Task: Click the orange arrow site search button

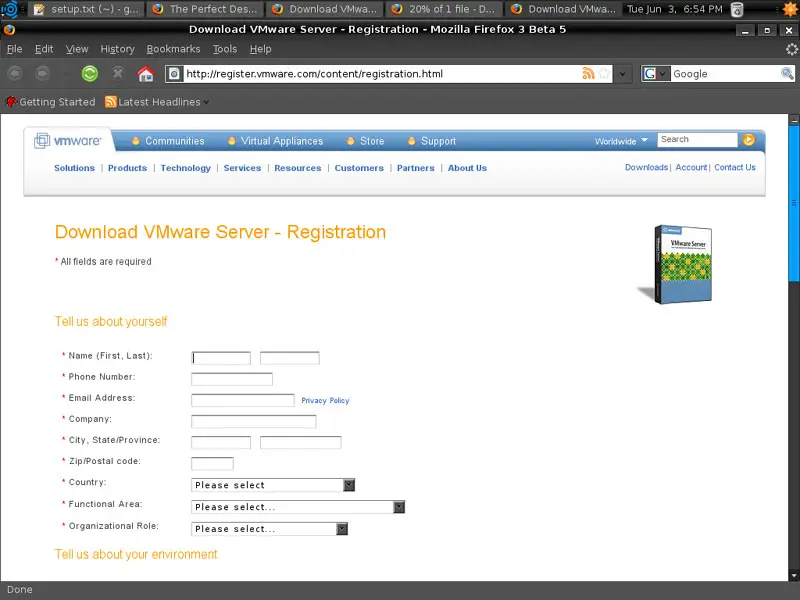Action: pyautogui.click(x=748, y=139)
